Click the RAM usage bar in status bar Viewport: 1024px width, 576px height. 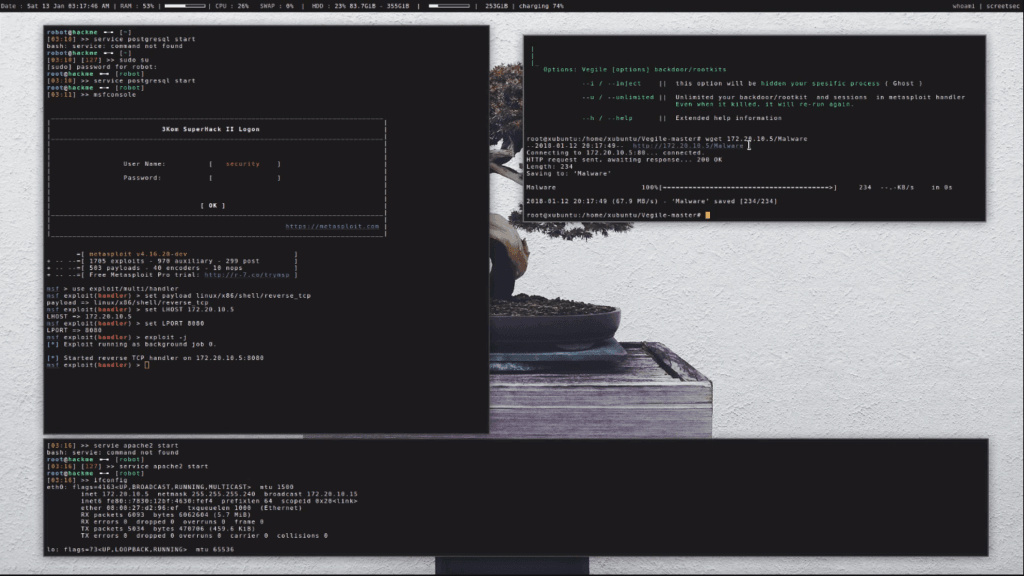(x=184, y=6)
